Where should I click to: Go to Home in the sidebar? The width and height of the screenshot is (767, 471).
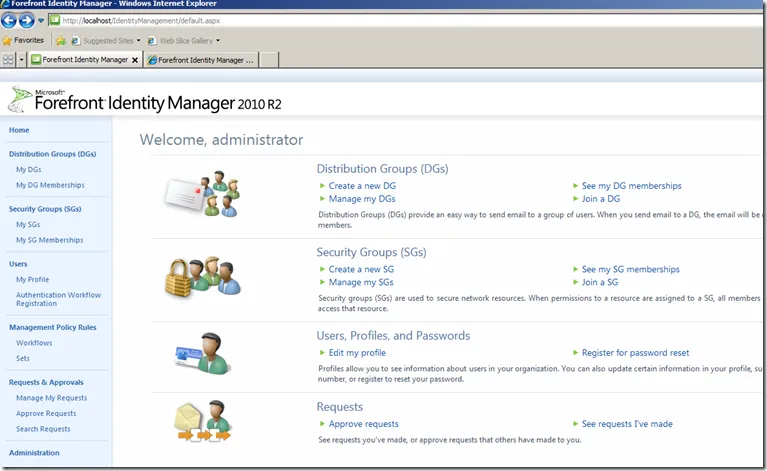[19, 130]
